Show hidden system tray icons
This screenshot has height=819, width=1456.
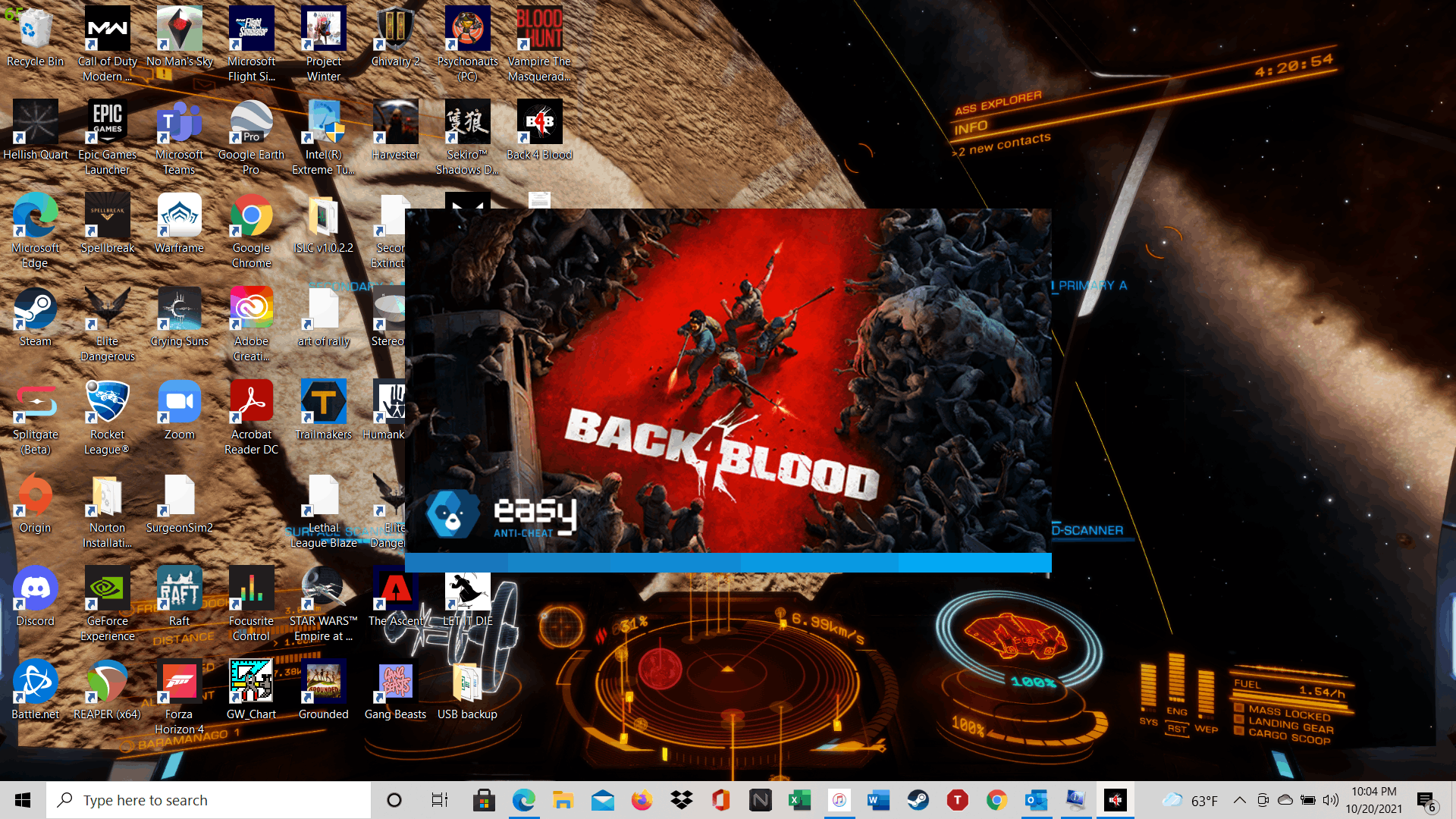pyautogui.click(x=1239, y=800)
